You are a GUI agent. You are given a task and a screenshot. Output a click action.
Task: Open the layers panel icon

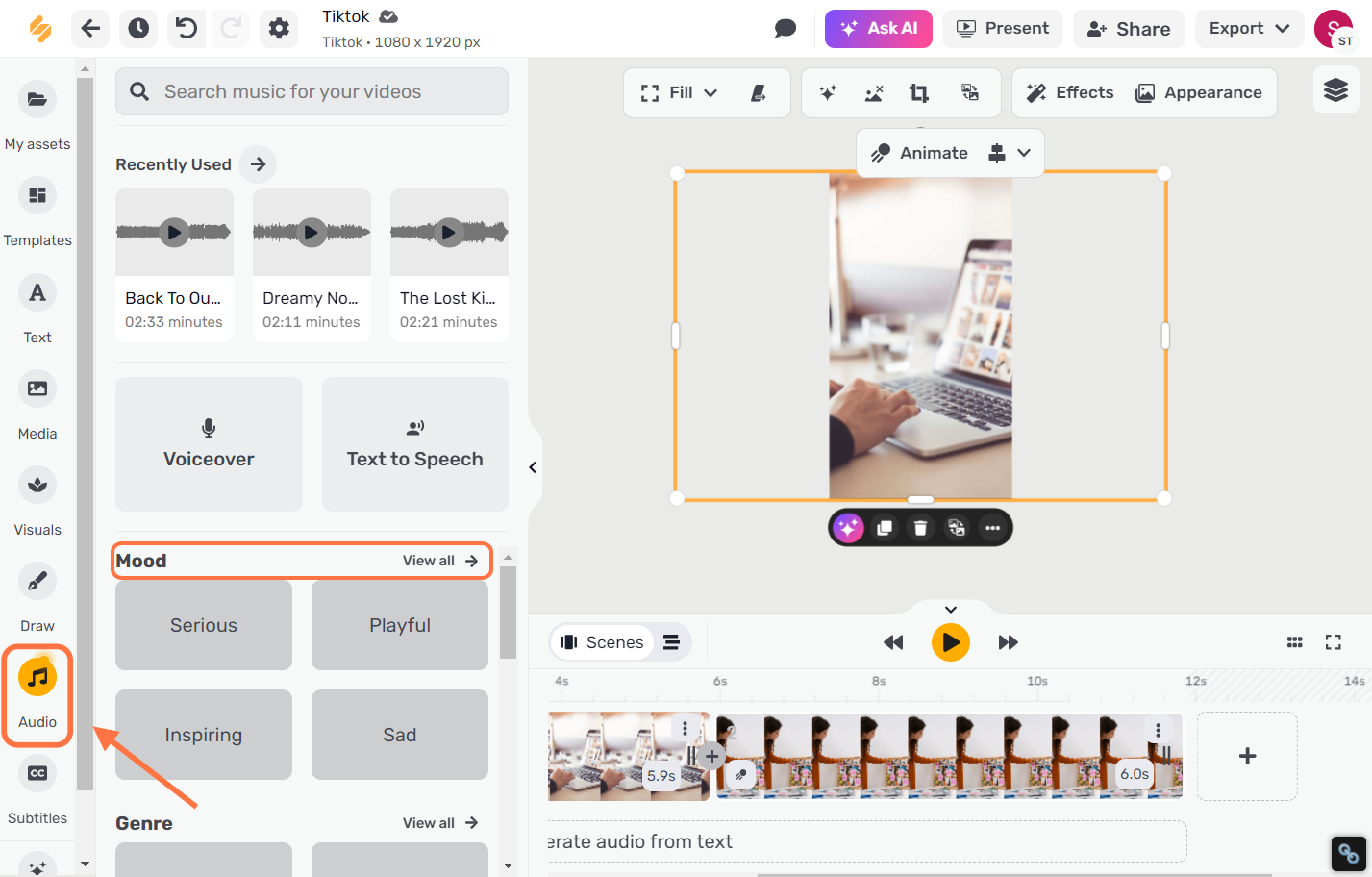pos(1335,90)
